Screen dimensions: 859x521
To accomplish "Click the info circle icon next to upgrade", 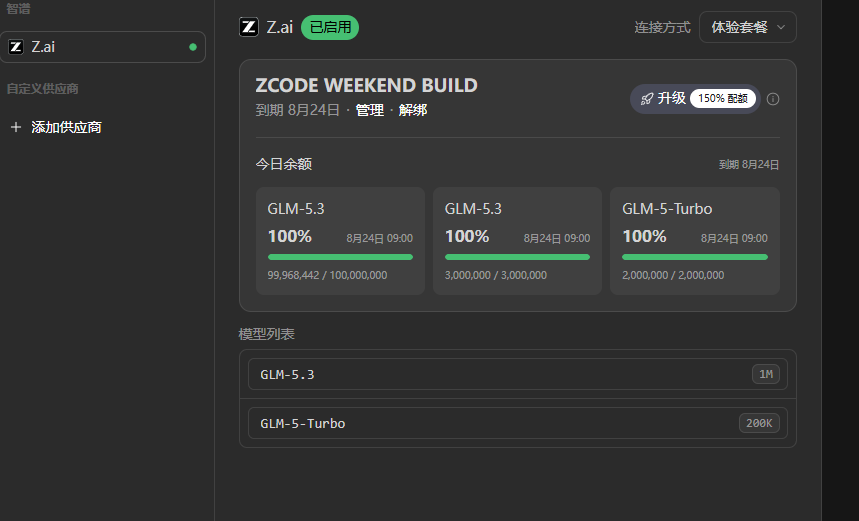I will 773,99.
